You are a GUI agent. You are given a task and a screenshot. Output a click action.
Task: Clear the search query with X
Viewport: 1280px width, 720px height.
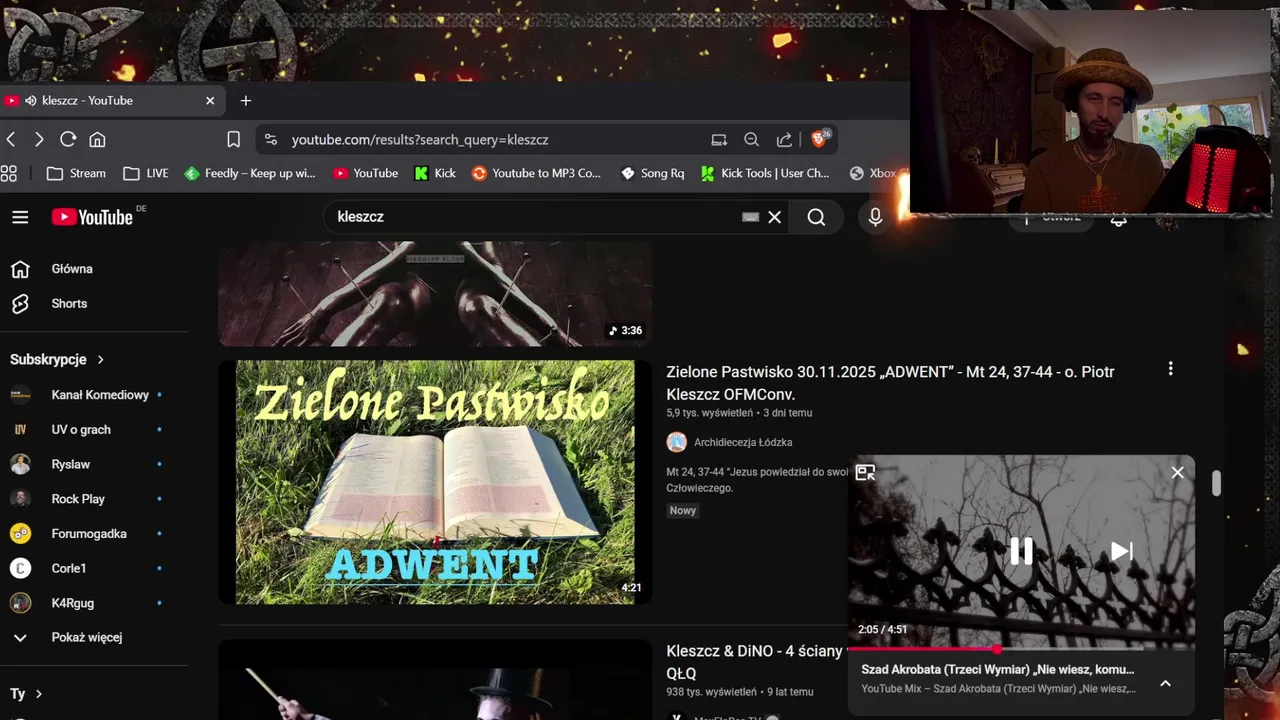774,217
